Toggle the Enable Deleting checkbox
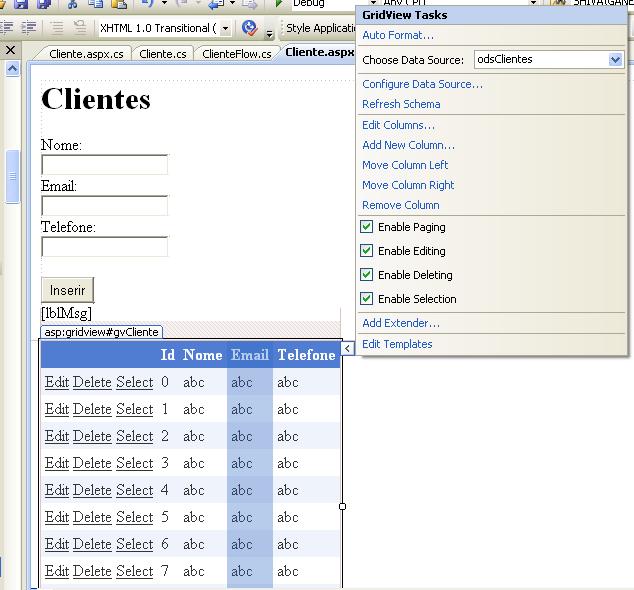The image size is (634, 590). click(367, 275)
